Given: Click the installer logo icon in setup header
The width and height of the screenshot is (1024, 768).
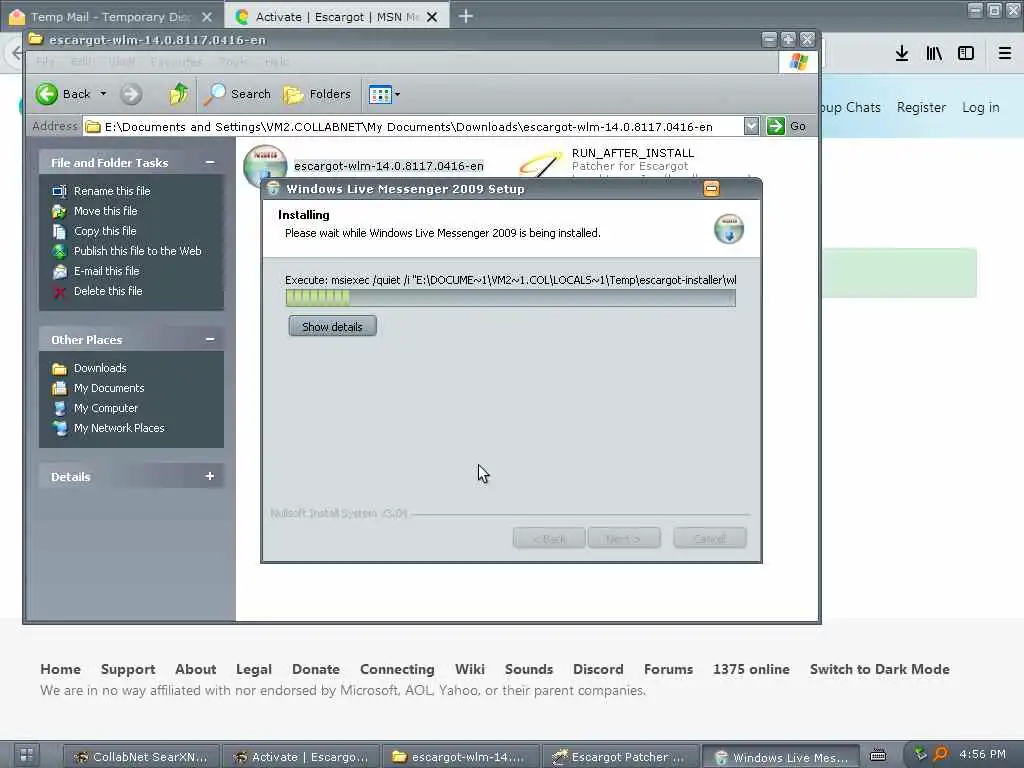Looking at the screenshot, I should tap(728, 229).
